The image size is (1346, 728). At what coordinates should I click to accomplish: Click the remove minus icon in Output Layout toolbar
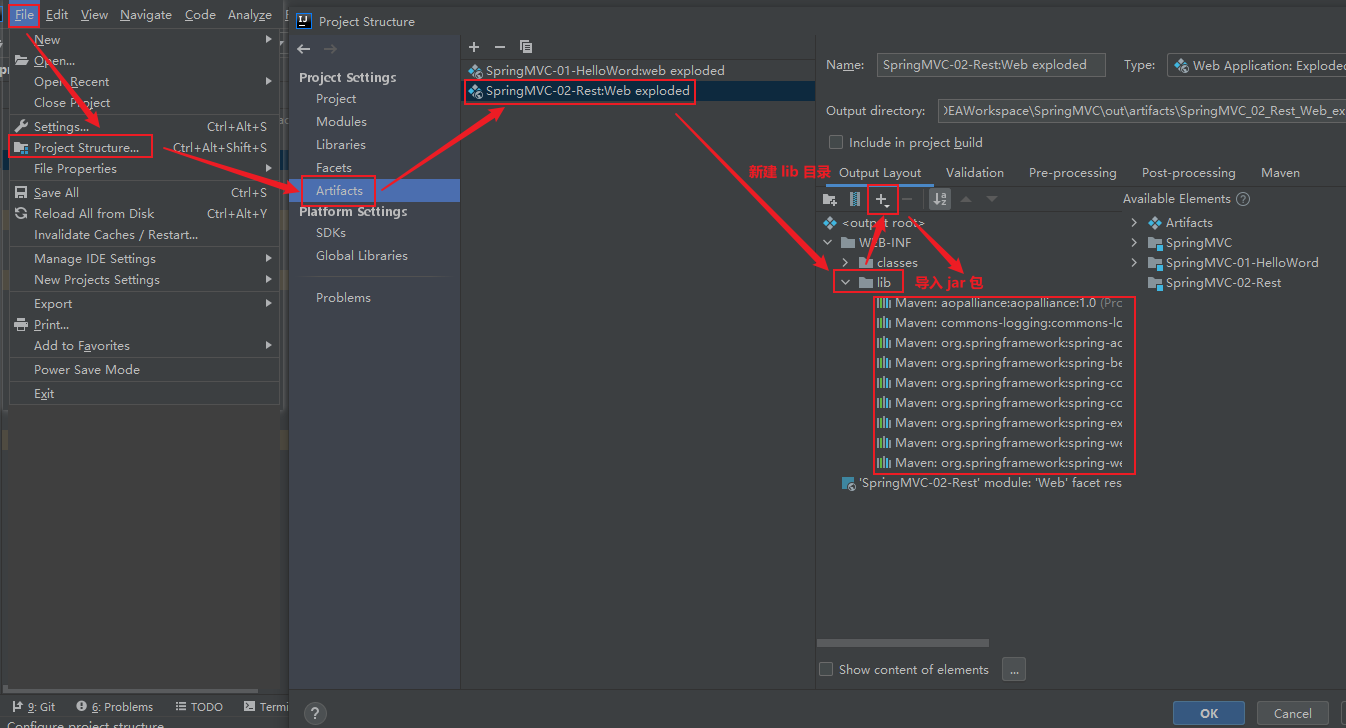pos(907,199)
